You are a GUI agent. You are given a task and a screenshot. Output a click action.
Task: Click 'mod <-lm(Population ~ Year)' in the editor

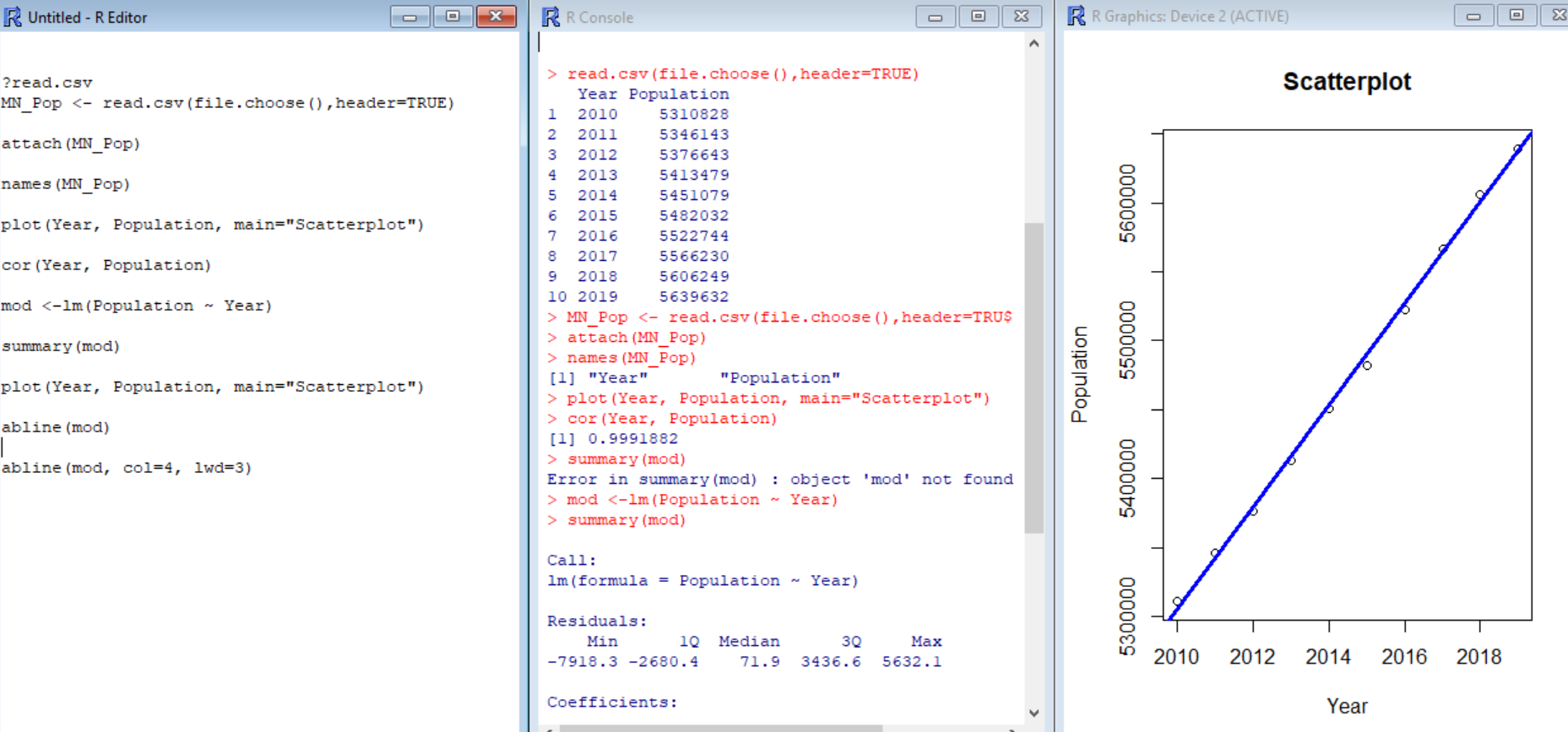click(x=137, y=306)
